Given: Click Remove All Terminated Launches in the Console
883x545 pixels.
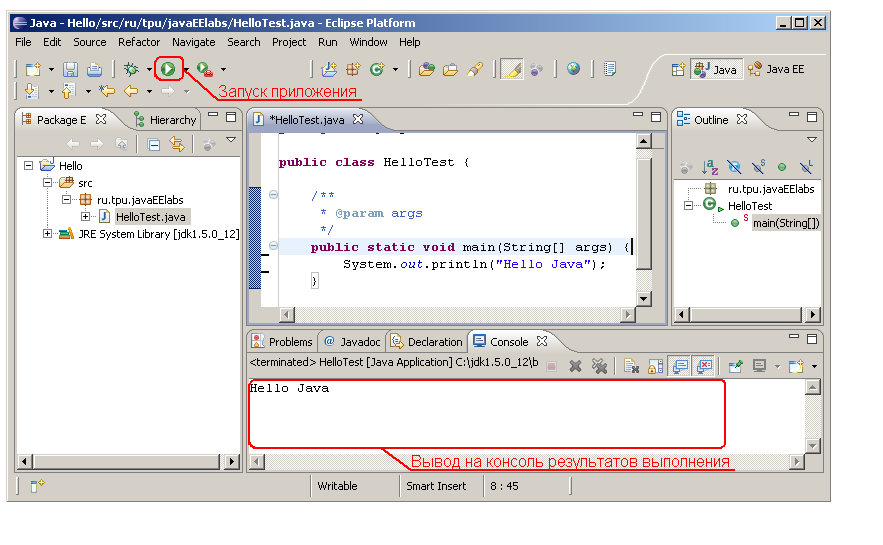Looking at the screenshot, I should [600, 367].
